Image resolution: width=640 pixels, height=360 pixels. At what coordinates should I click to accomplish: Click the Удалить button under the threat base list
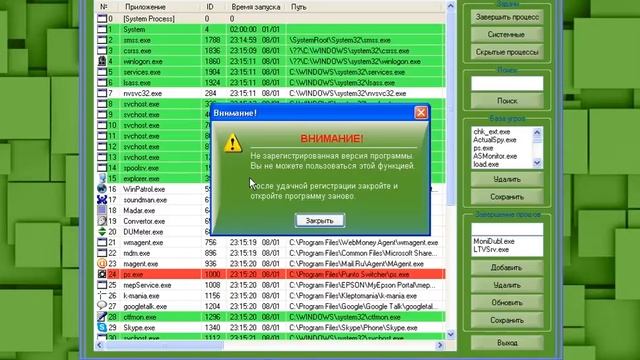coord(507,179)
